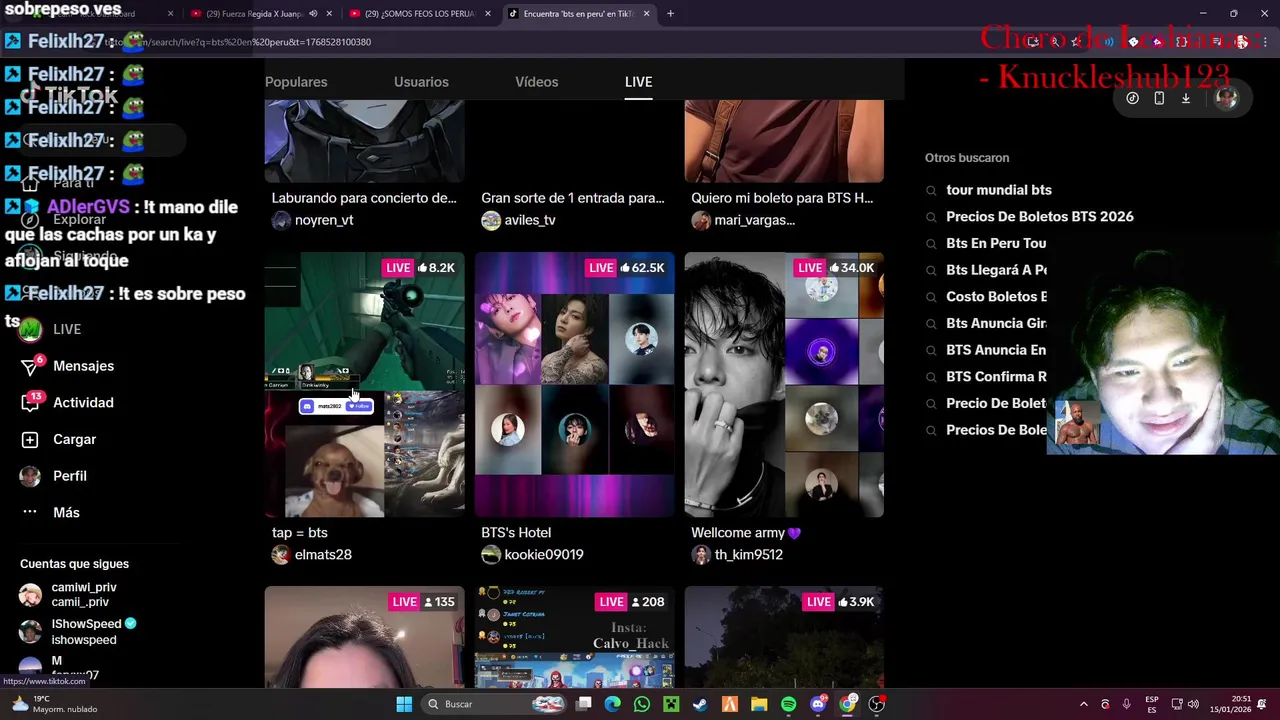The image size is (1280, 720).
Task: Open the 'Laburando para concierto' live thumbnail
Action: pos(364,141)
